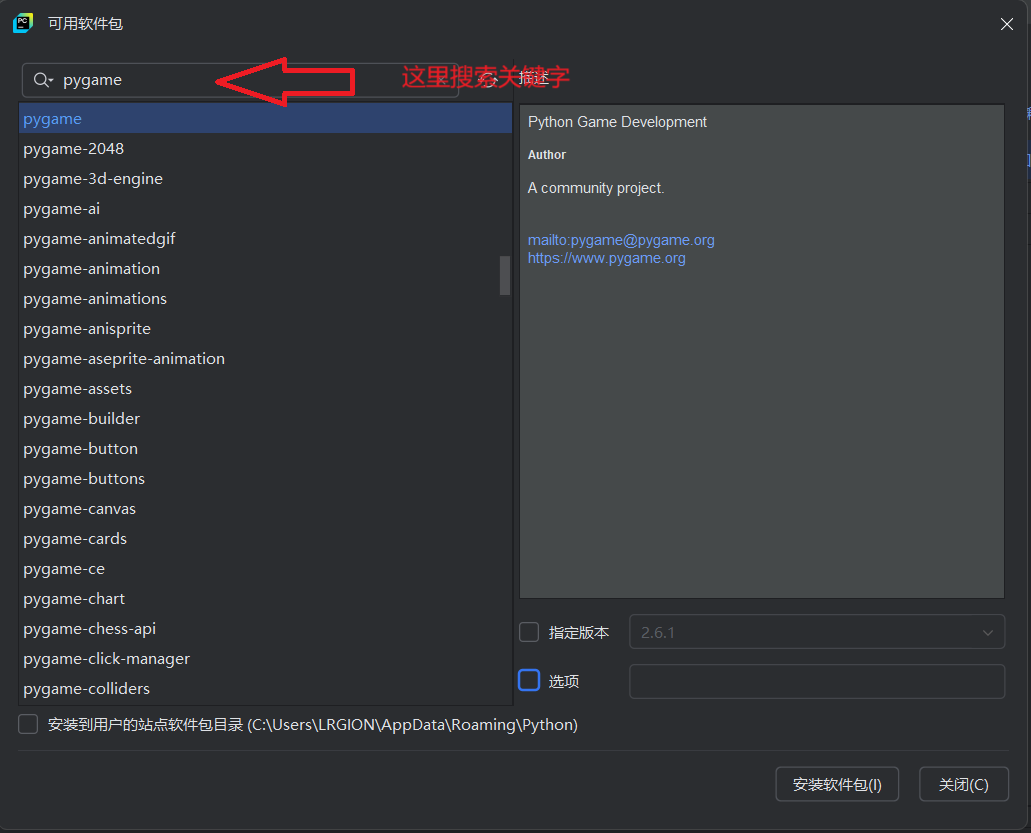Close the 可用软件包 dialog window
The image size is (1031, 833).
pos(1007,24)
